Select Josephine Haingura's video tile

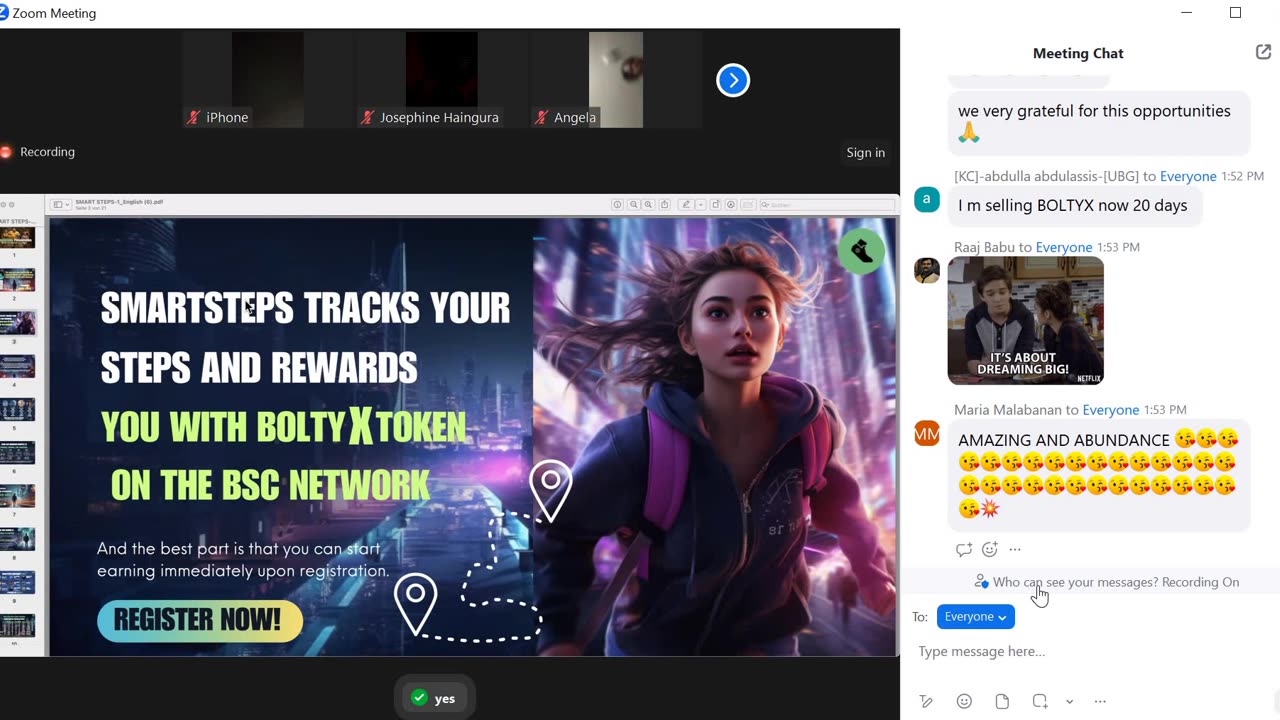441,80
